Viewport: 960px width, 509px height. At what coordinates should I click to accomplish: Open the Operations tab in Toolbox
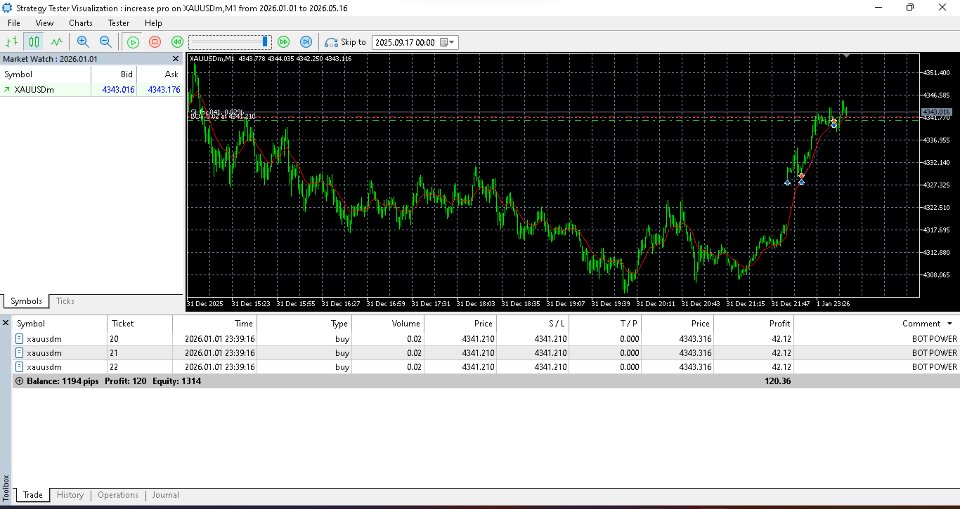coord(118,495)
